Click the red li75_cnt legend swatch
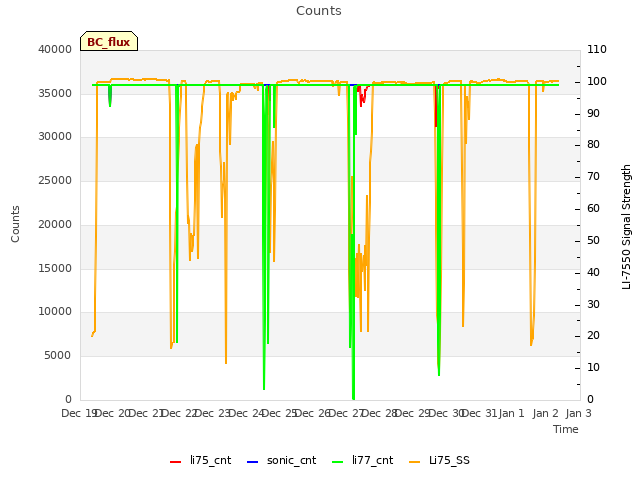Viewport: 640px width, 480px height. (x=176, y=462)
